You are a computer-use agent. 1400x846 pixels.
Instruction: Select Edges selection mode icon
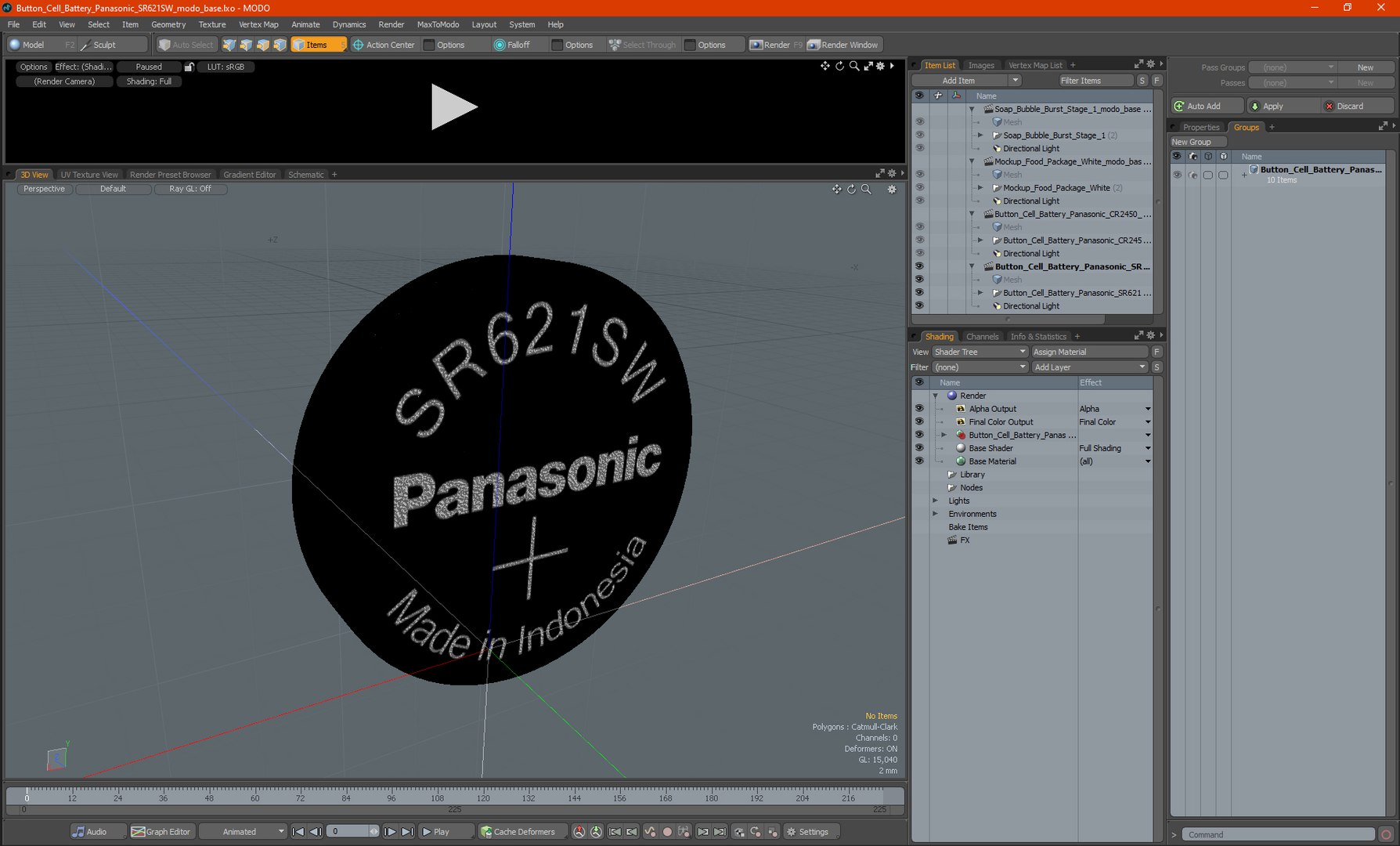coord(246,45)
